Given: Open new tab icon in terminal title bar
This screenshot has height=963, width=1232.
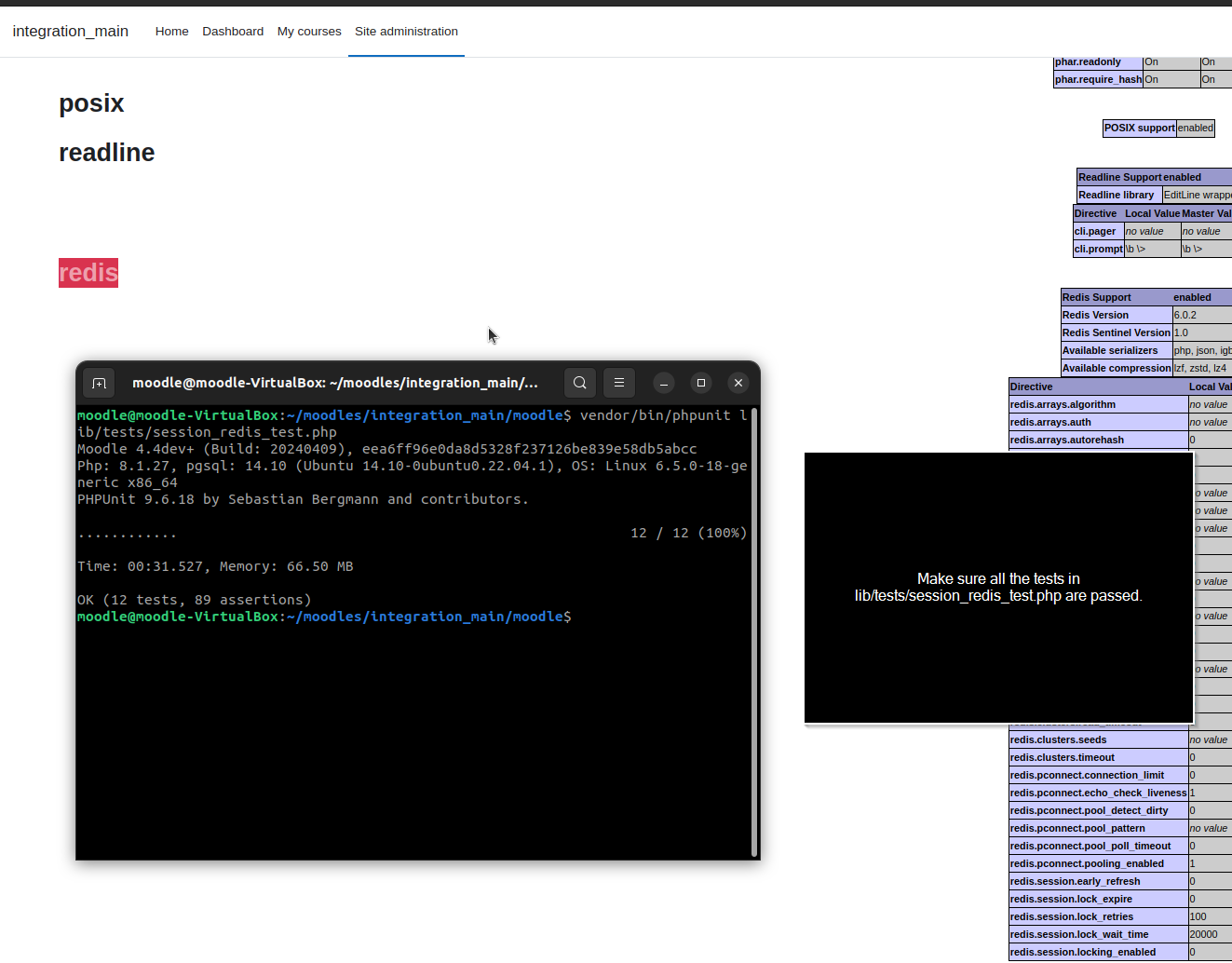Looking at the screenshot, I should coord(100,383).
